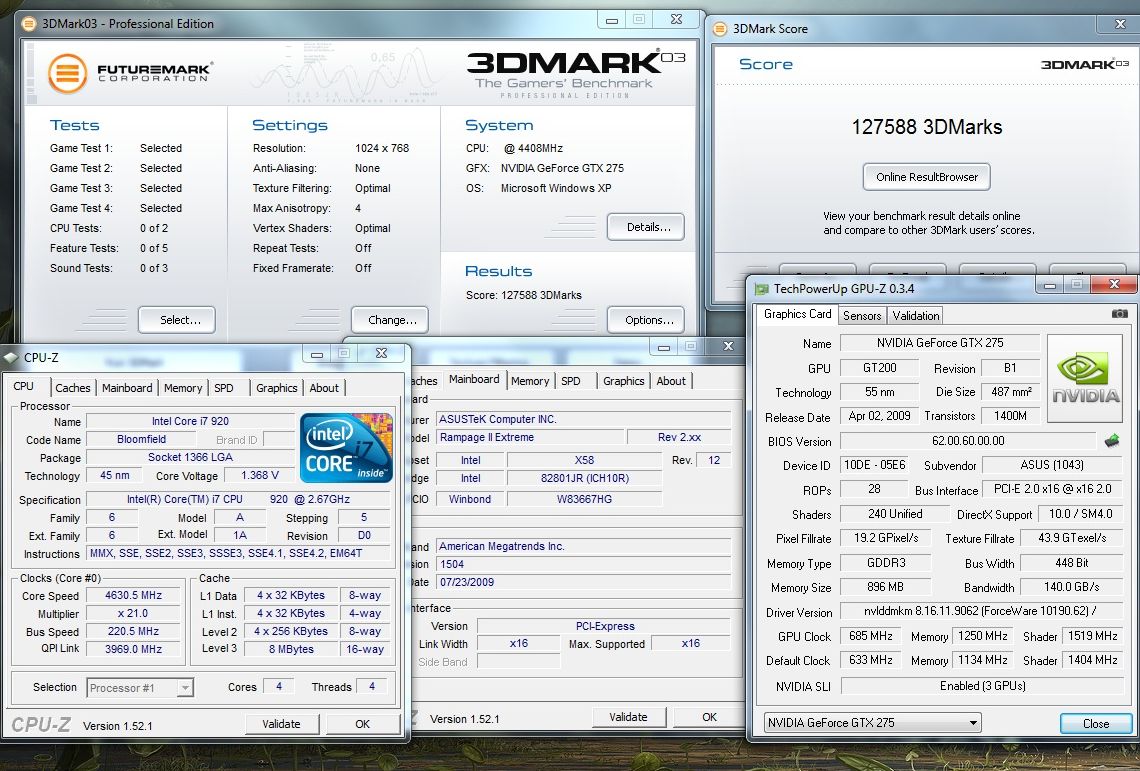Image resolution: width=1140 pixels, height=771 pixels.
Task: Click the BIOS Version field 62.00.60.00.00
Action: (x=968, y=441)
